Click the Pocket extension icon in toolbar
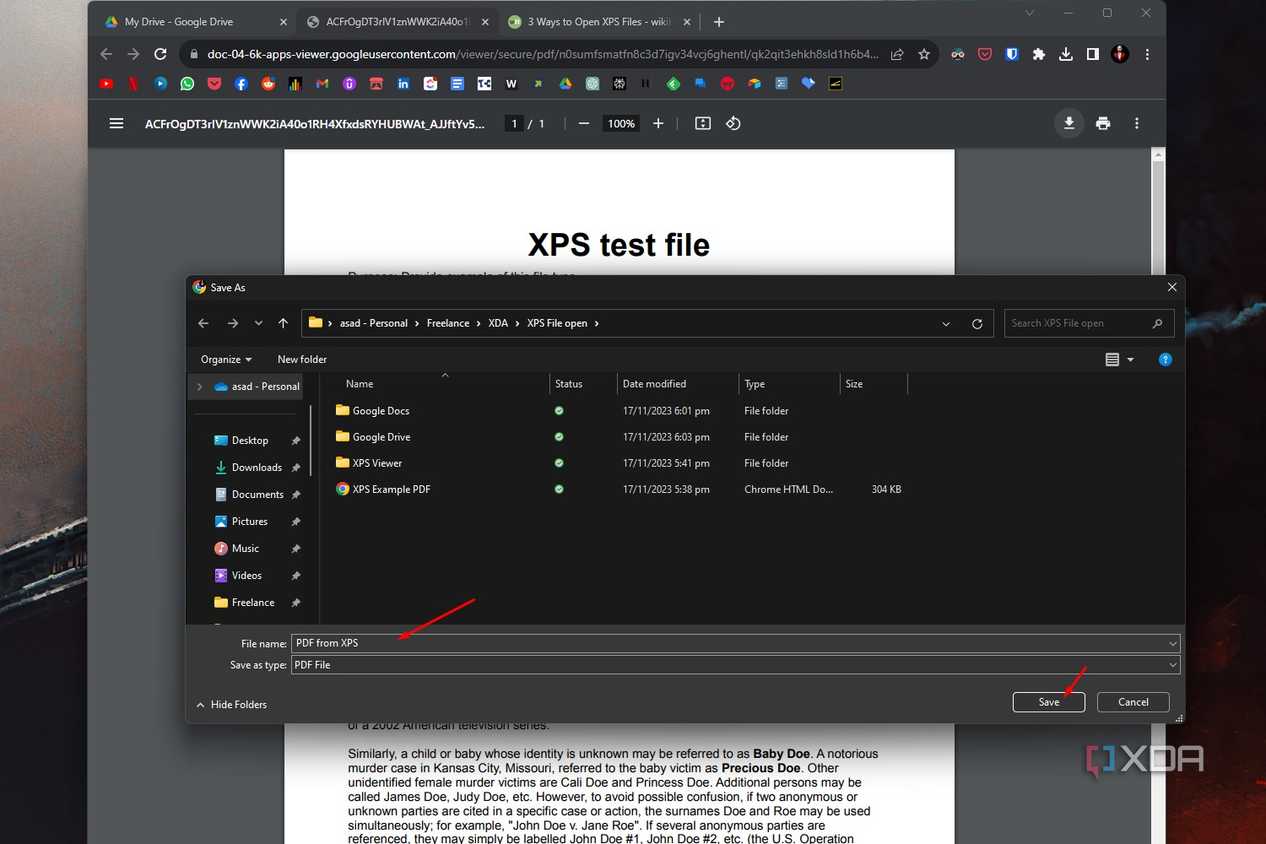Viewport: 1266px width, 844px height. click(985, 54)
